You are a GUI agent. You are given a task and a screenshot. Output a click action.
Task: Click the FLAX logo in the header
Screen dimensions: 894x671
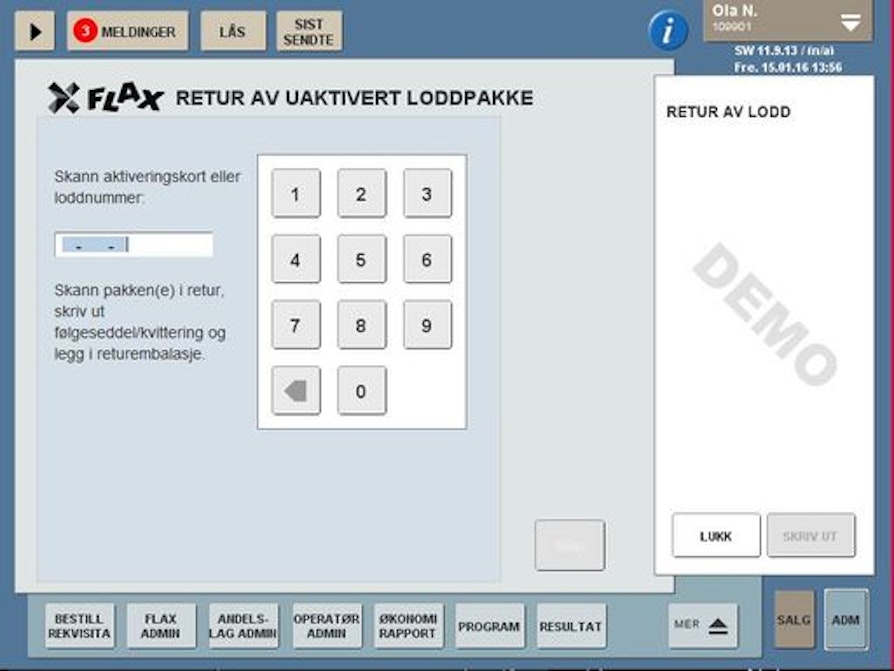105,98
